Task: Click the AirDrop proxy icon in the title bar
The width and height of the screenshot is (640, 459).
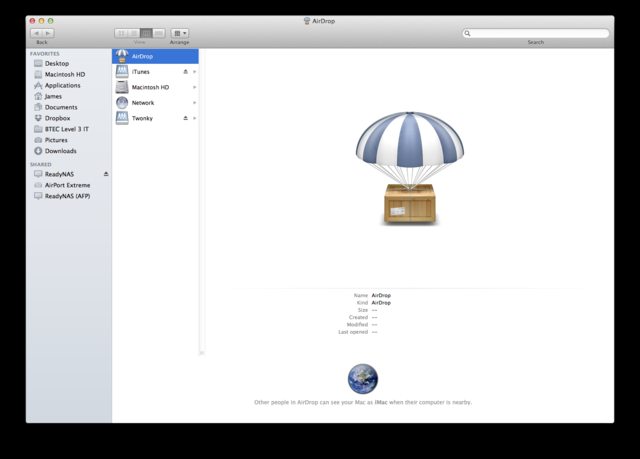Action: pos(307,21)
